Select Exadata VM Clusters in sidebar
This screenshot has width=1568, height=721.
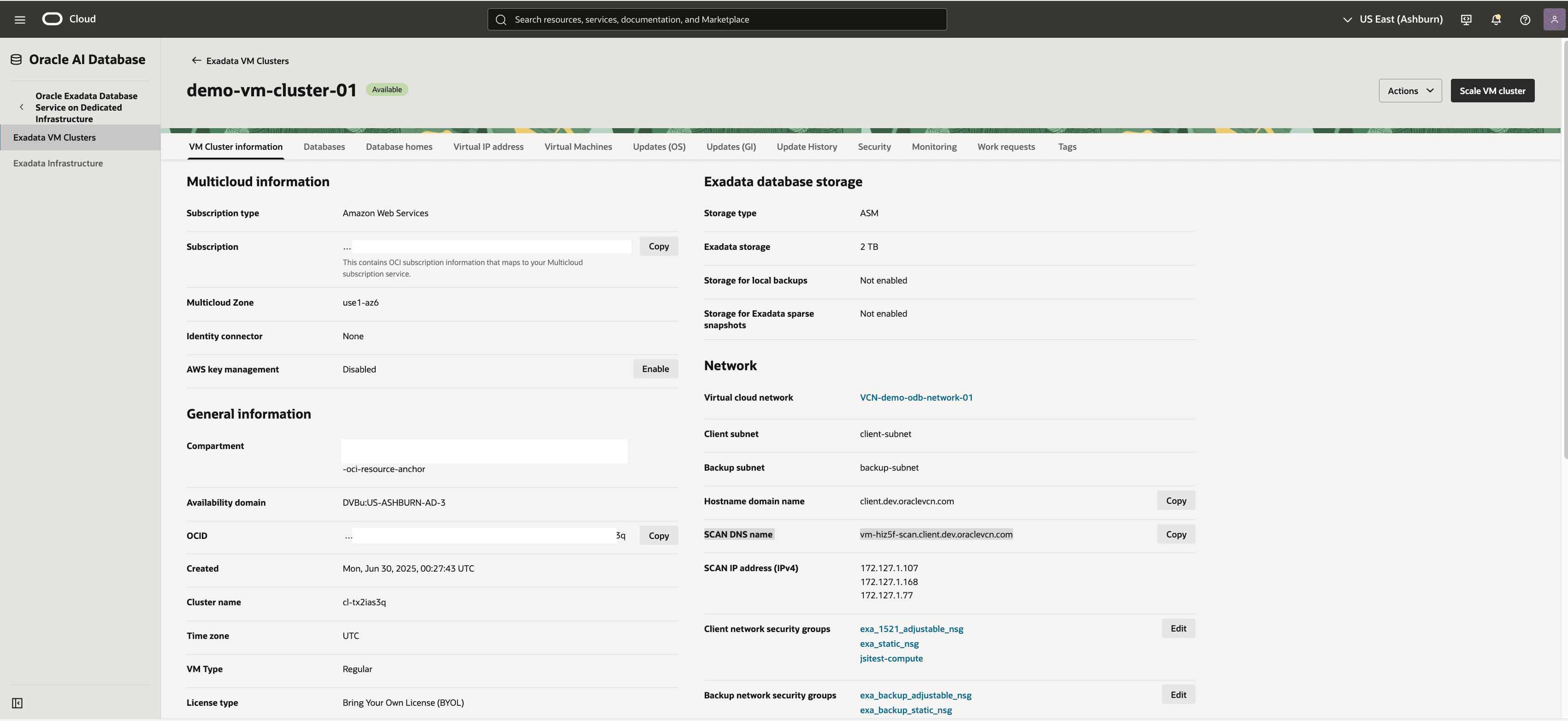click(80, 138)
